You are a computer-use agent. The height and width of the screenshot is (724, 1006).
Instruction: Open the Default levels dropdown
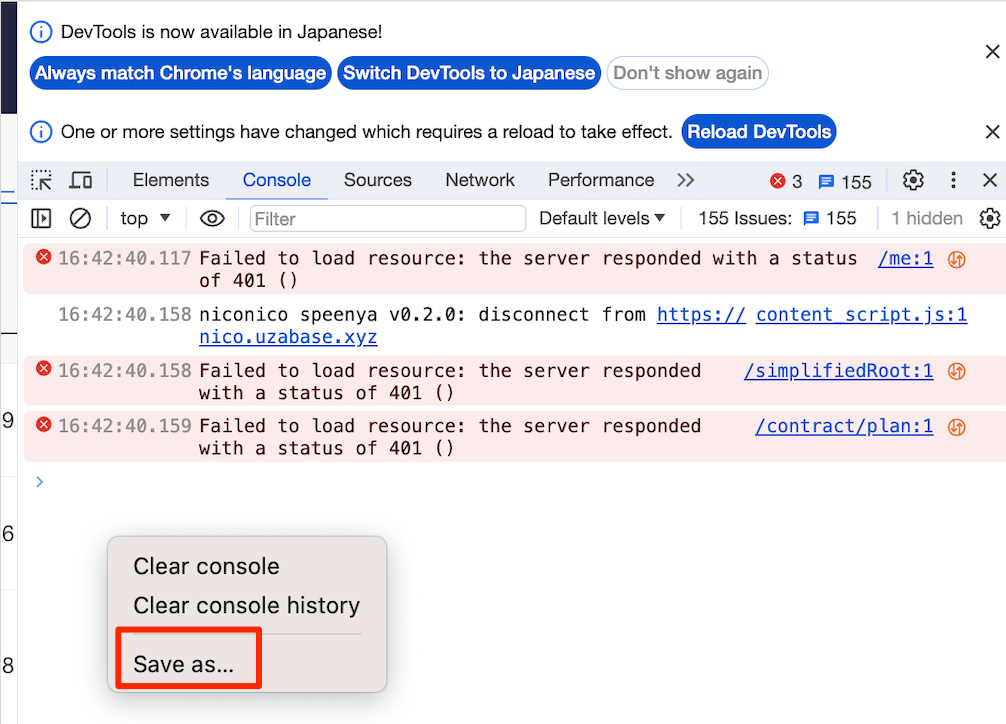click(x=602, y=218)
